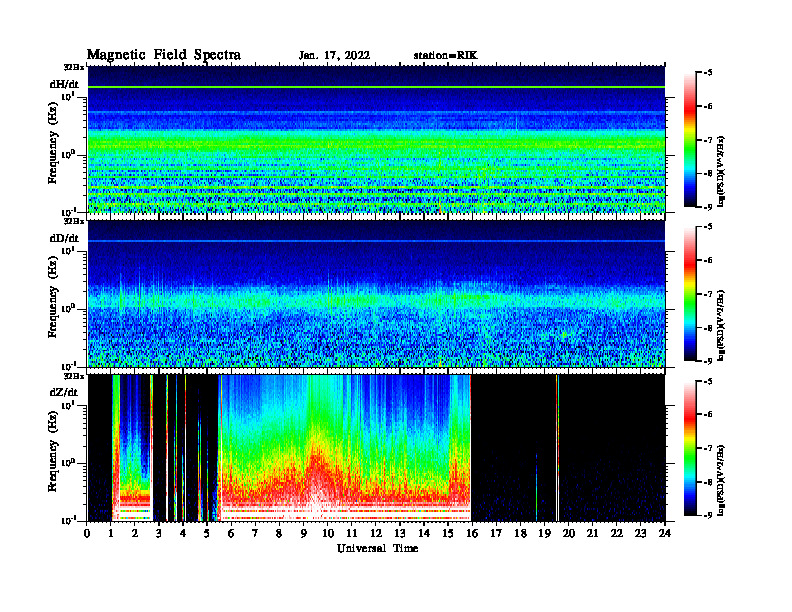Click hour tick label "21" on time axis
Image resolution: width=792 pixels, height=612 pixels.
(x=592, y=533)
